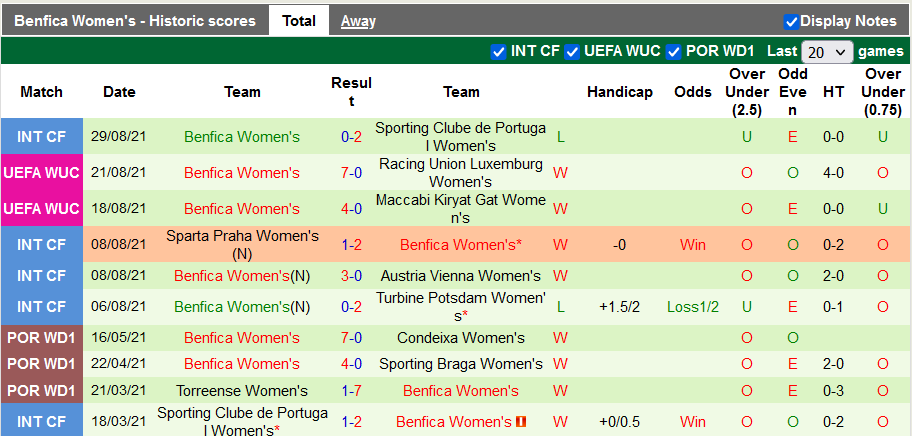Click the UEFA WUC label on 21/08/21 match
The height and width of the screenshot is (436, 912).
42,172
